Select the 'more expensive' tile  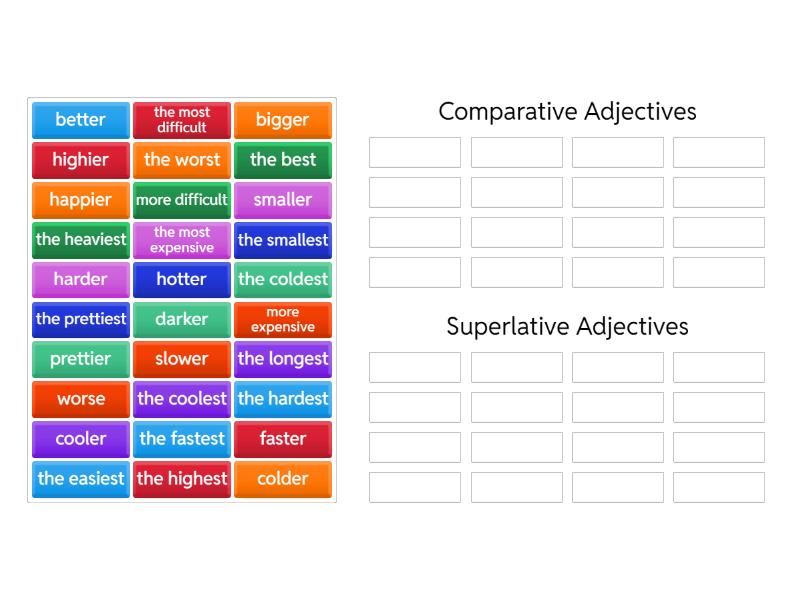[282, 319]
